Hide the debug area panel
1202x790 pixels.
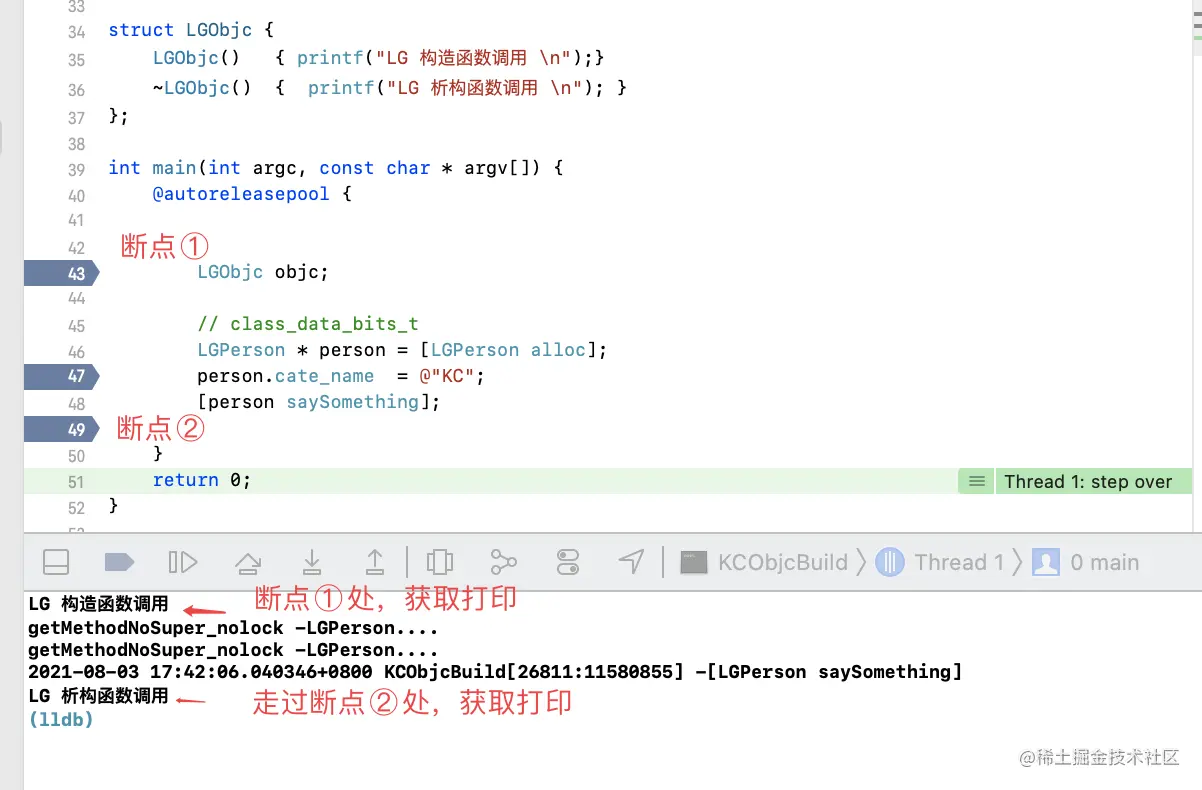pos(55,562)
